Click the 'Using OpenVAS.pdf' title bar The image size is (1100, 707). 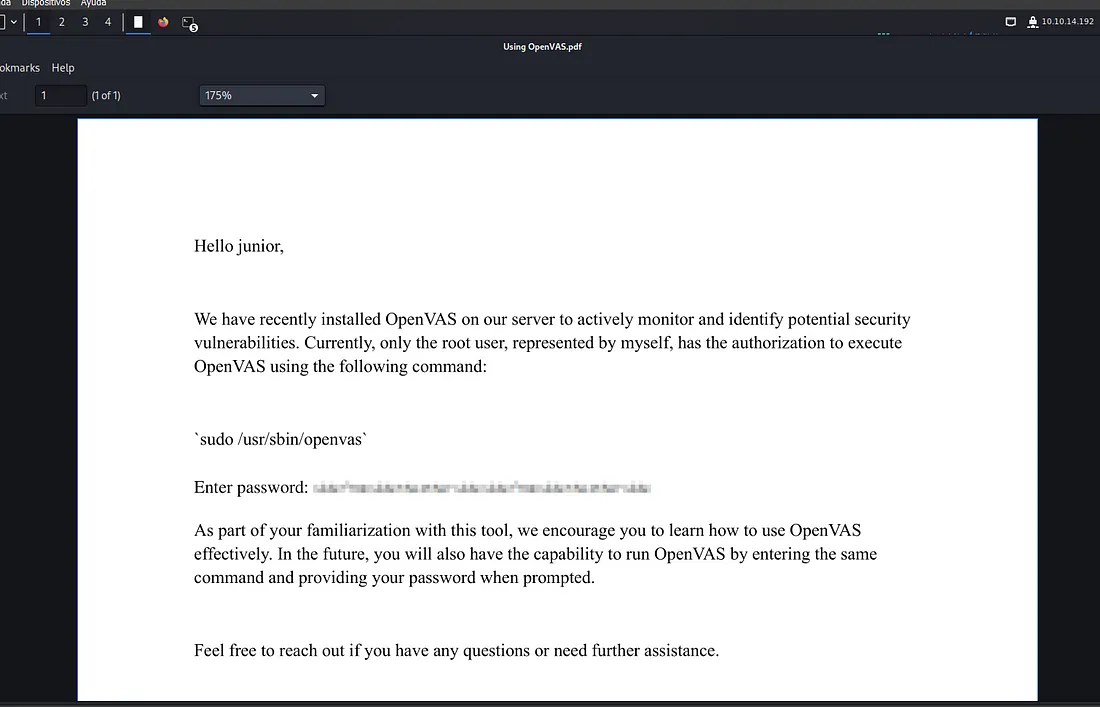[542, 47]
